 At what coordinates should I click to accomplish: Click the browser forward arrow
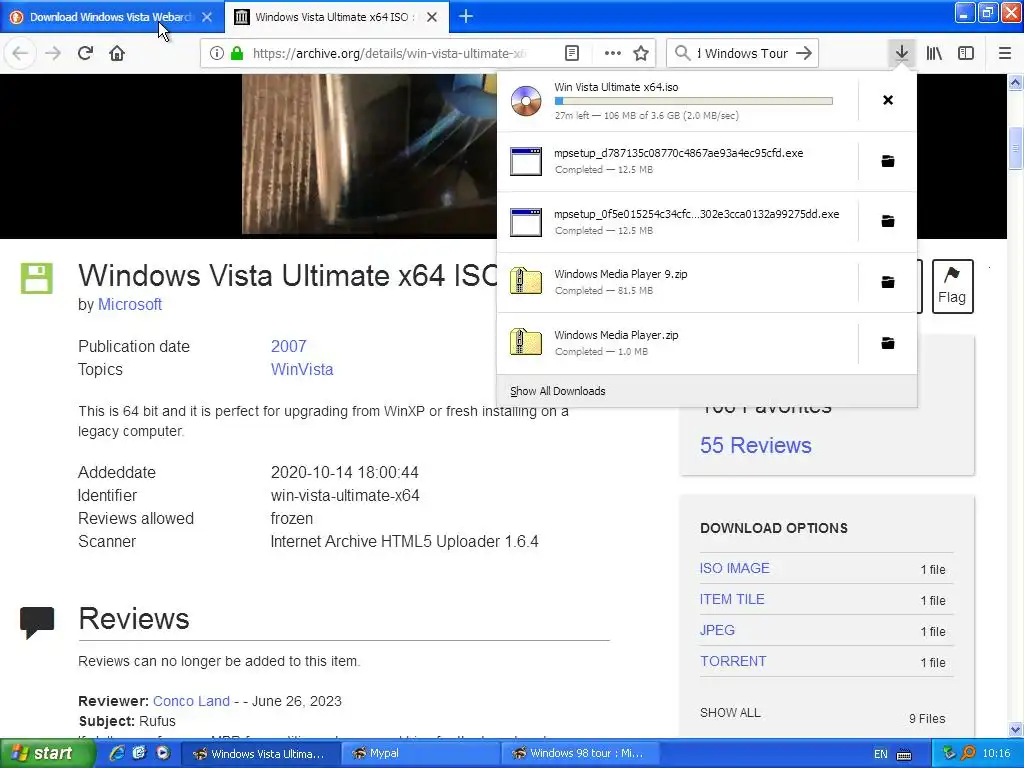53,54
